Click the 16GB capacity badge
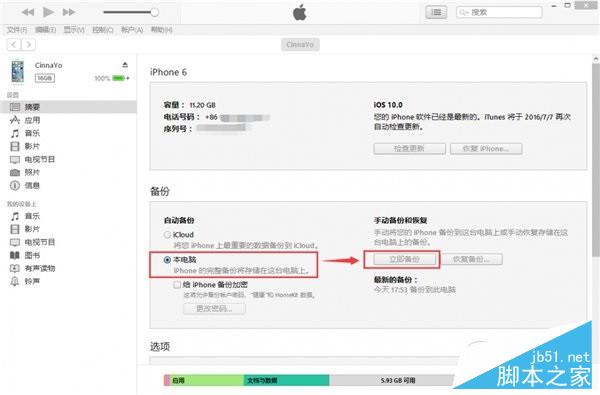This screenshot has width=600, height=395. coord(45,78)
